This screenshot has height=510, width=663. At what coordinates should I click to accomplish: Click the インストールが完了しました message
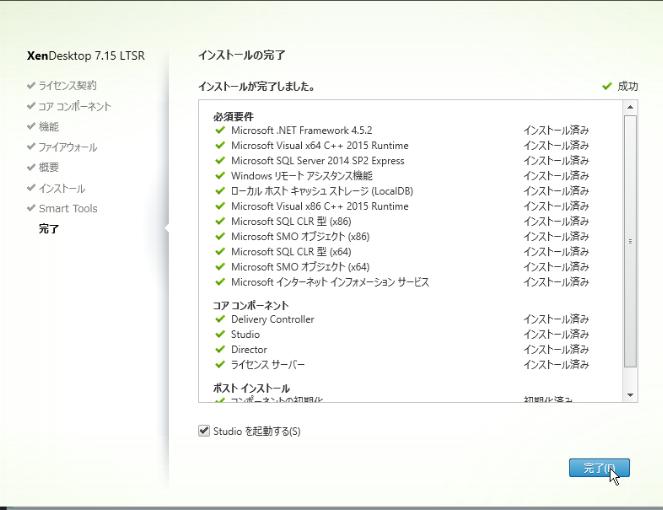tap(256, 87)
